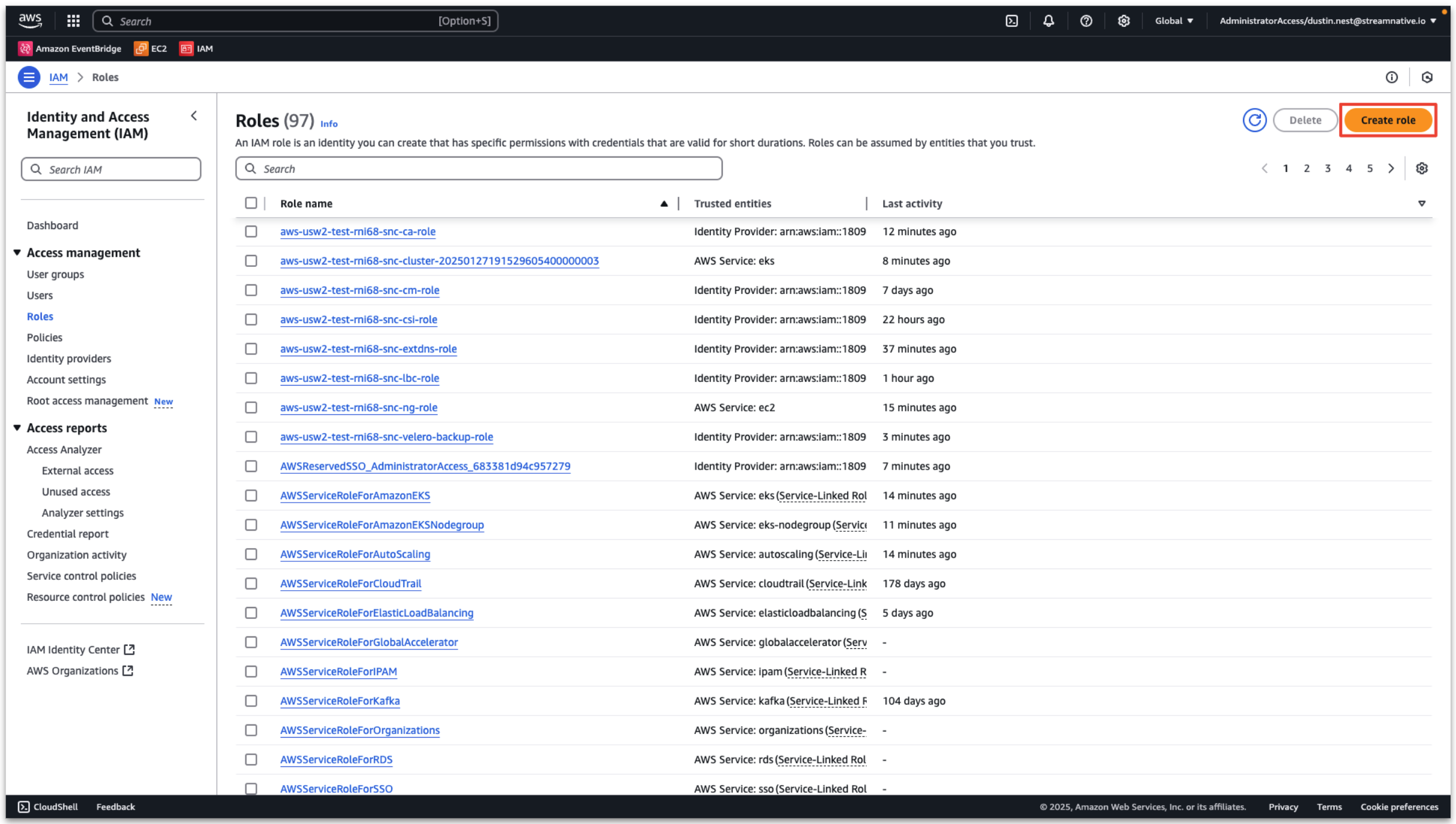Open account settings gear in top bar
The width and height of the screenshot is (1456, 824).
coord(1124,20)
